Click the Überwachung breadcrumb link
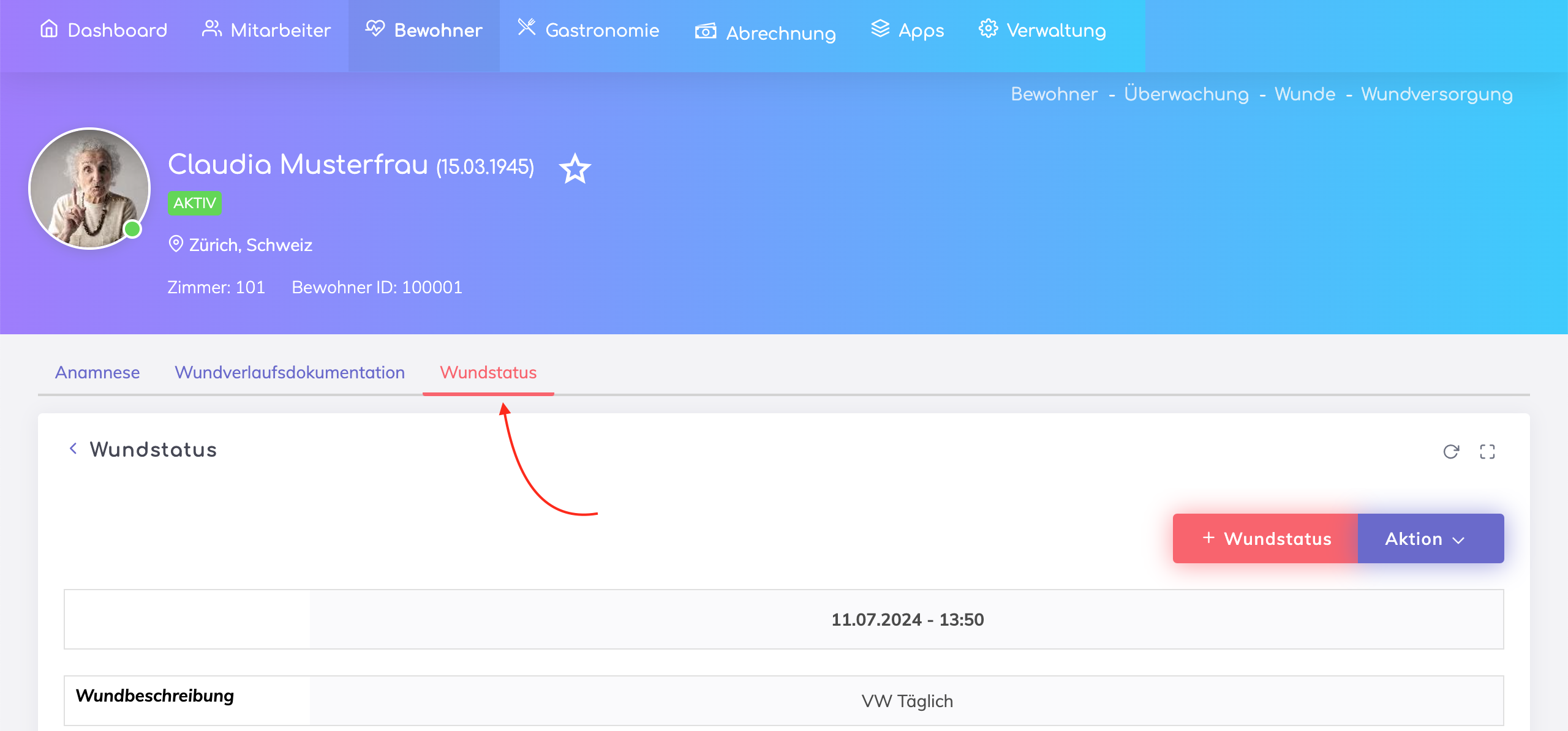The image size is (1568, 731). pos(1186,94)
